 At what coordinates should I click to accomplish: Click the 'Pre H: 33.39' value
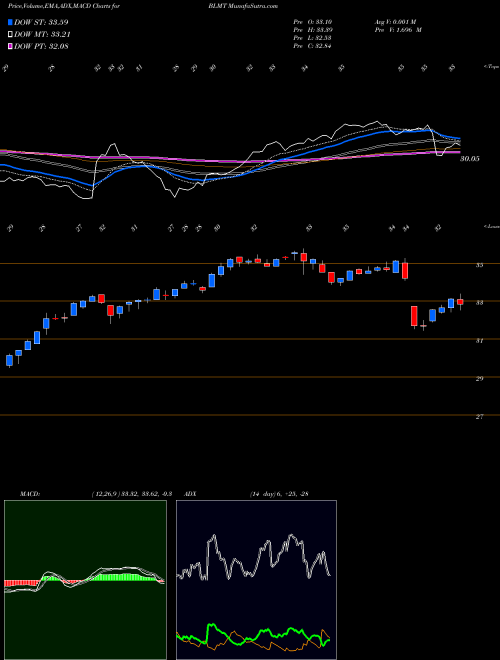click(x=312, y=30)
